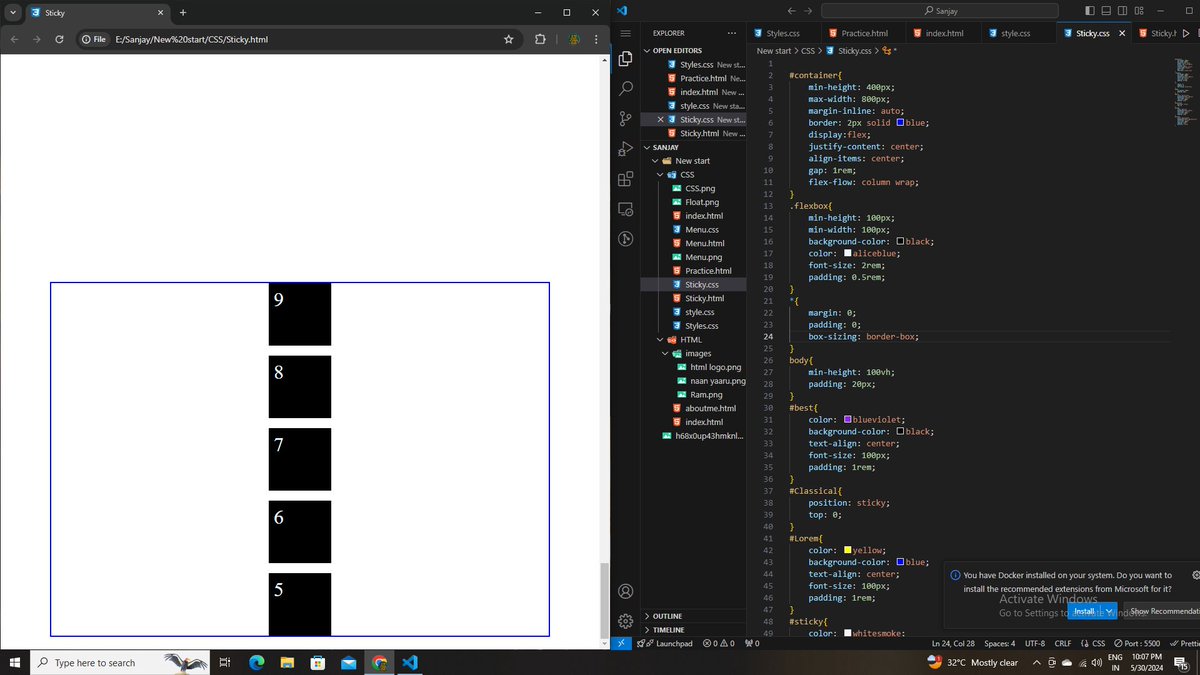1200x675 pixels.
Task: Open Task View on the taskbar
Action: (225, 662)
